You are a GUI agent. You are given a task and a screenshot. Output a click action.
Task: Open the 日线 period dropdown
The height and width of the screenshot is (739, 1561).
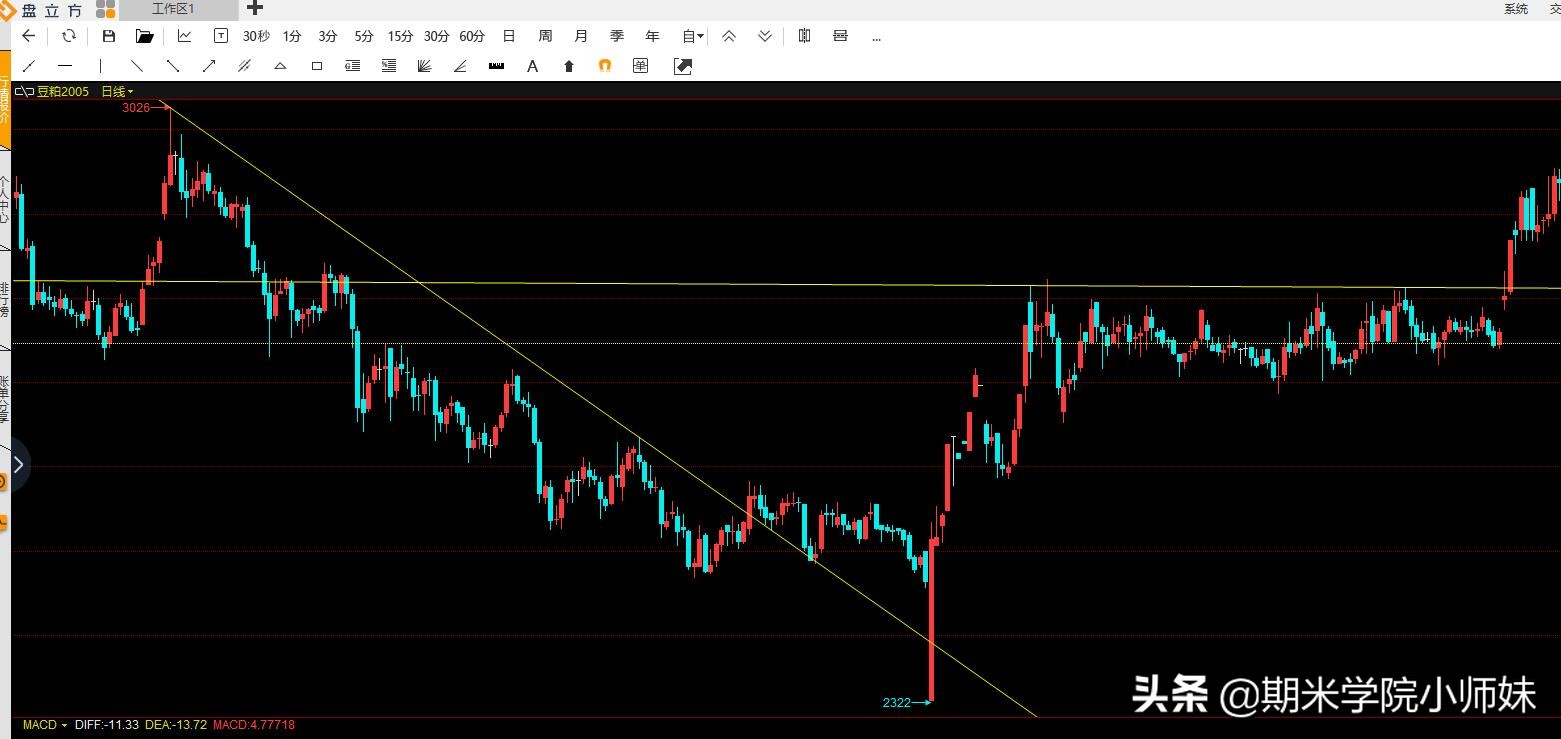coord(117,92)
